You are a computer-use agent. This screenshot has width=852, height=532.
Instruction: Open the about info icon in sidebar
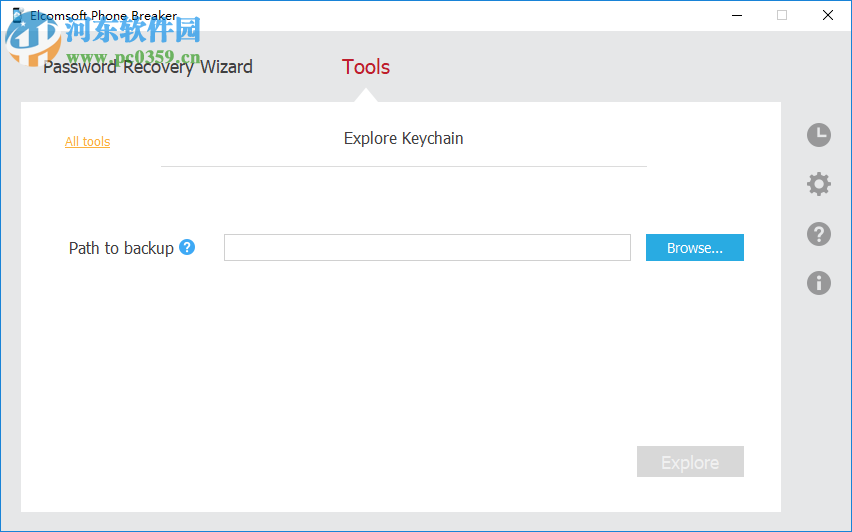click(819, 283)
